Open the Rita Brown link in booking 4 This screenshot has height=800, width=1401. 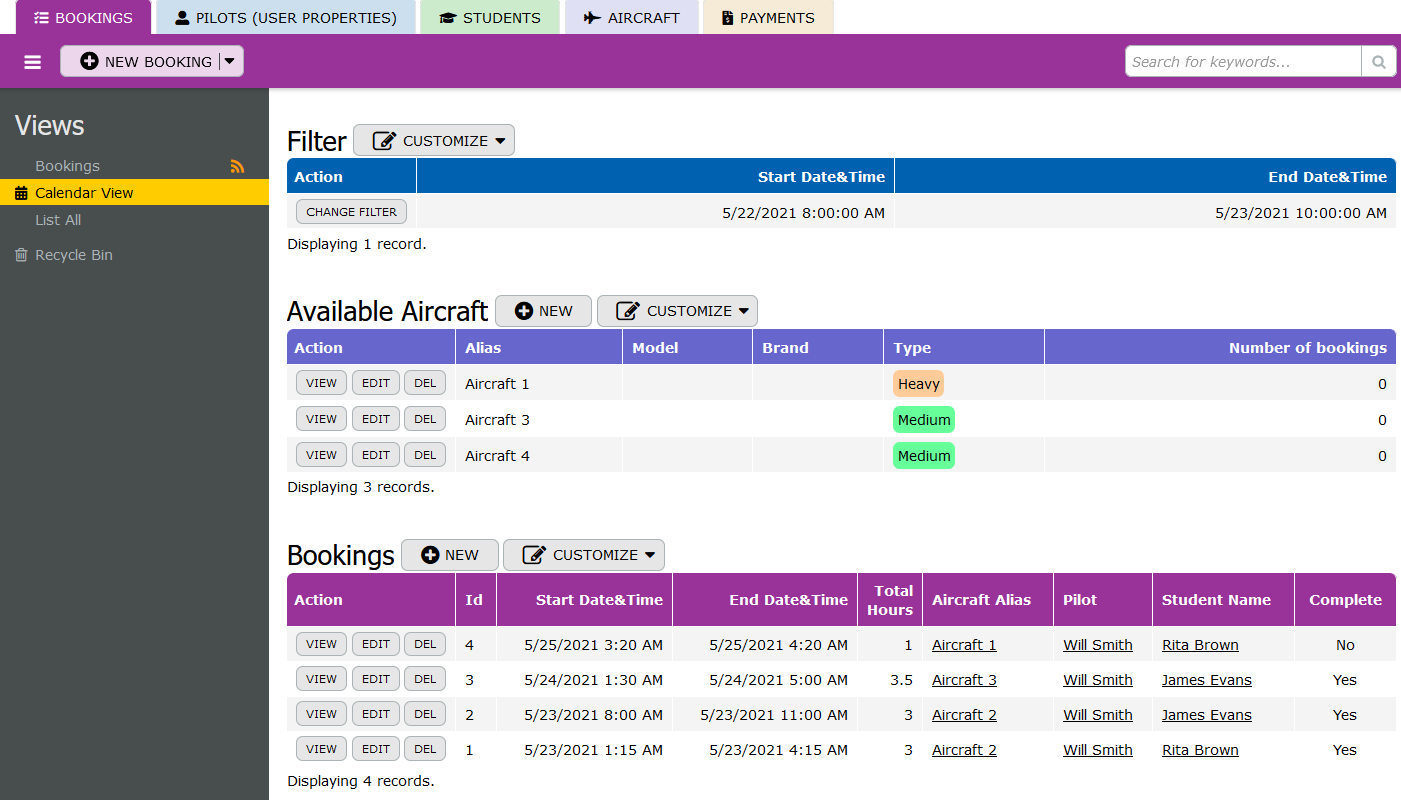pos(1200,645)
